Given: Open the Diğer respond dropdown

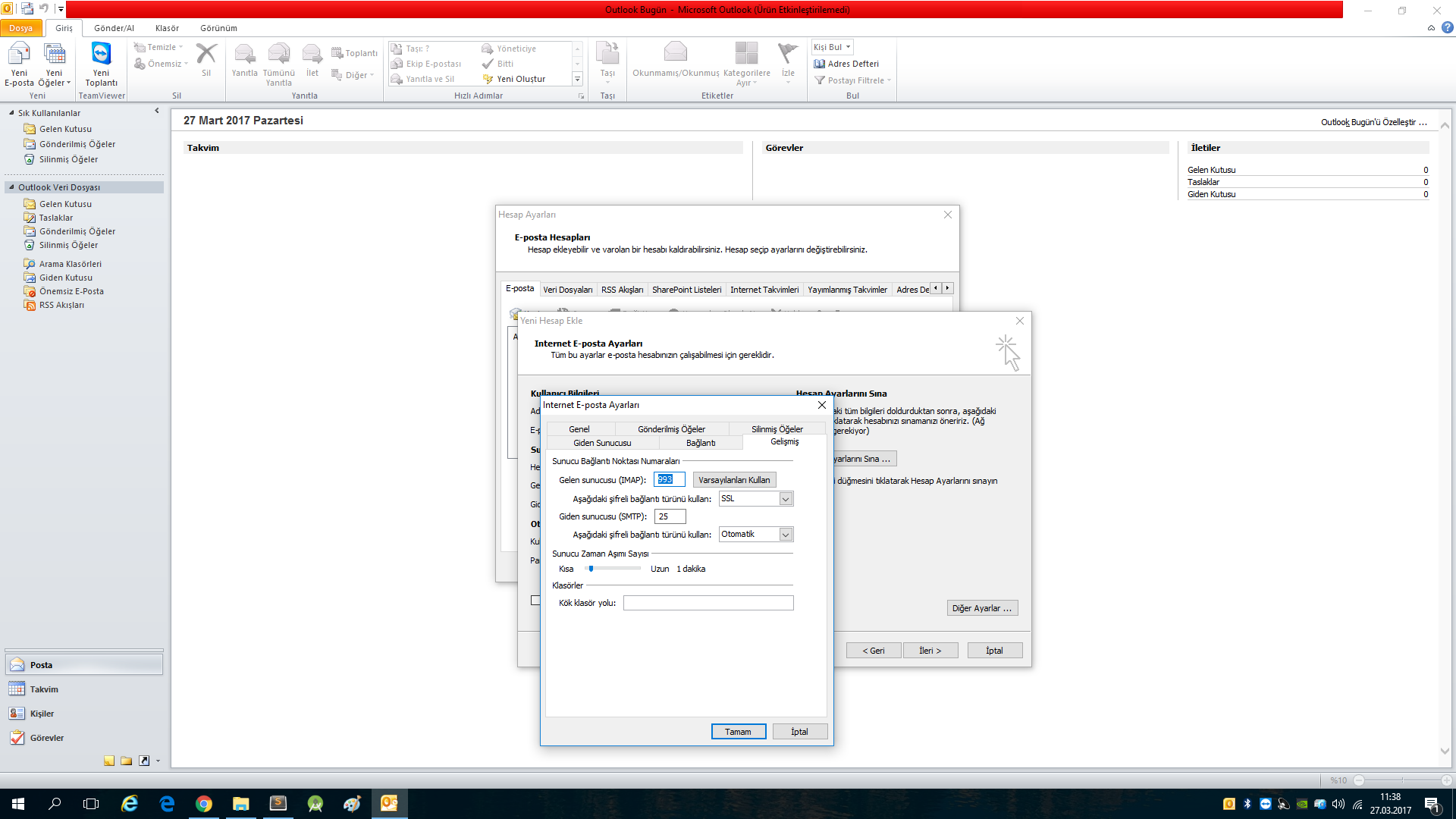Looking at the screenshot, I should coord(353,75).
